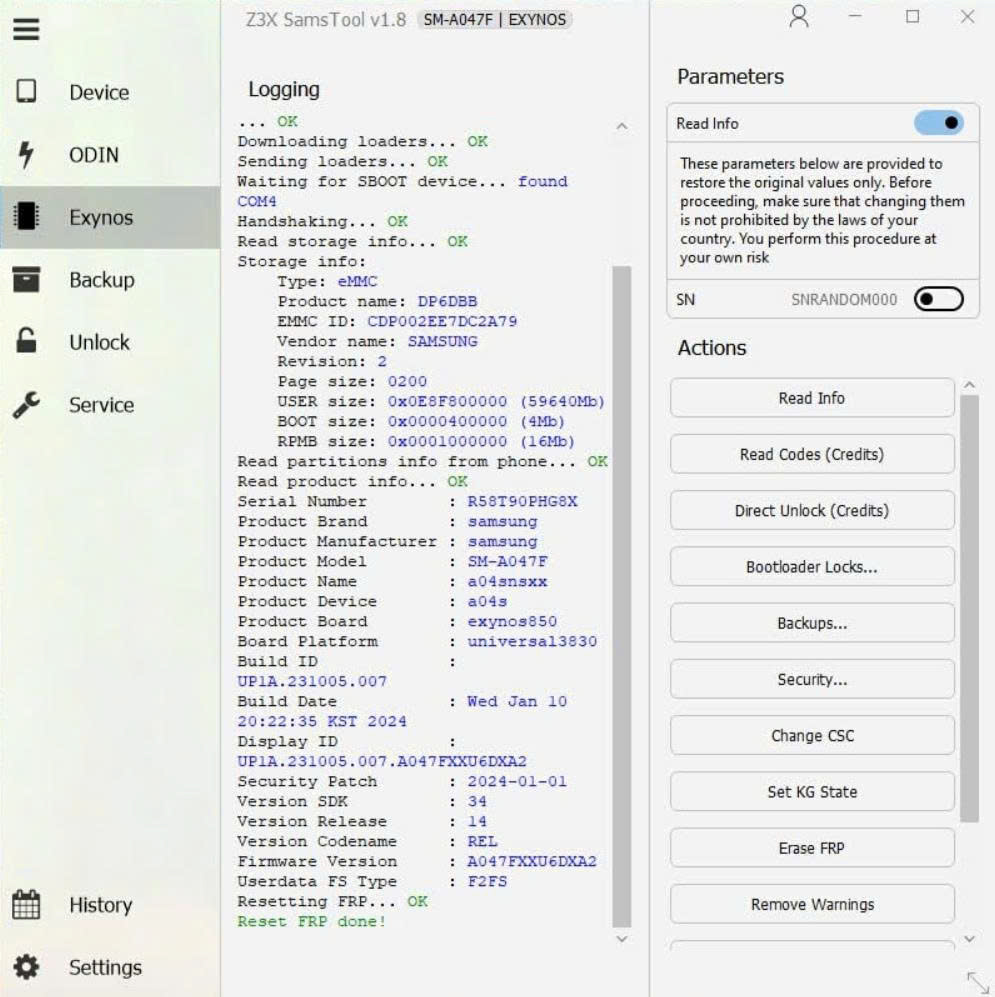This screenshot has width=995, height=997.
Task: Click the Change CSC button
Action: pyautogui.click(x=812, y=736)
